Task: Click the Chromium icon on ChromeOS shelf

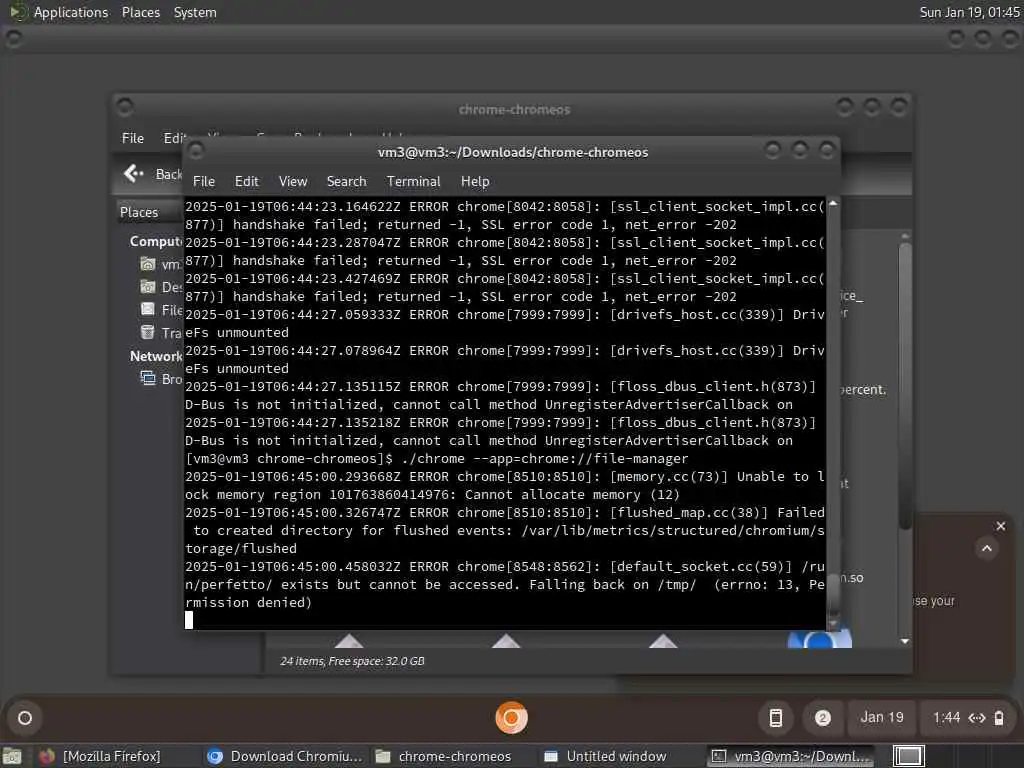Action: (511, 718)
